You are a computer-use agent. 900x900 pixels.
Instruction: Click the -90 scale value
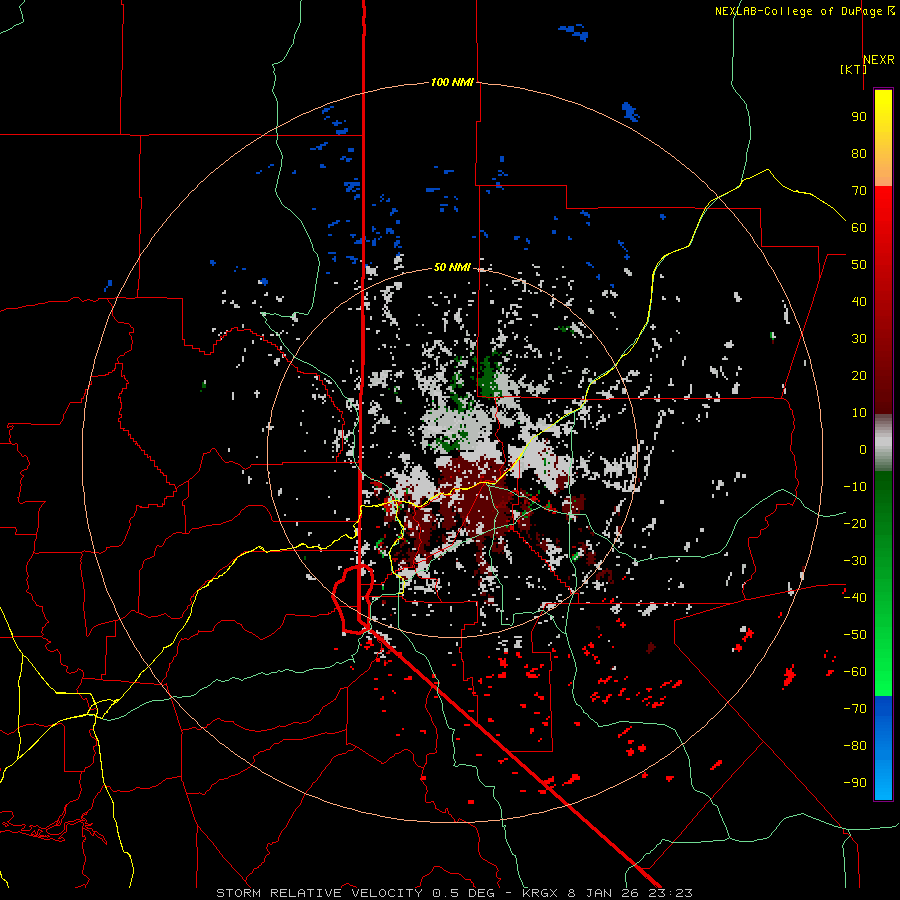click(855, 783)
